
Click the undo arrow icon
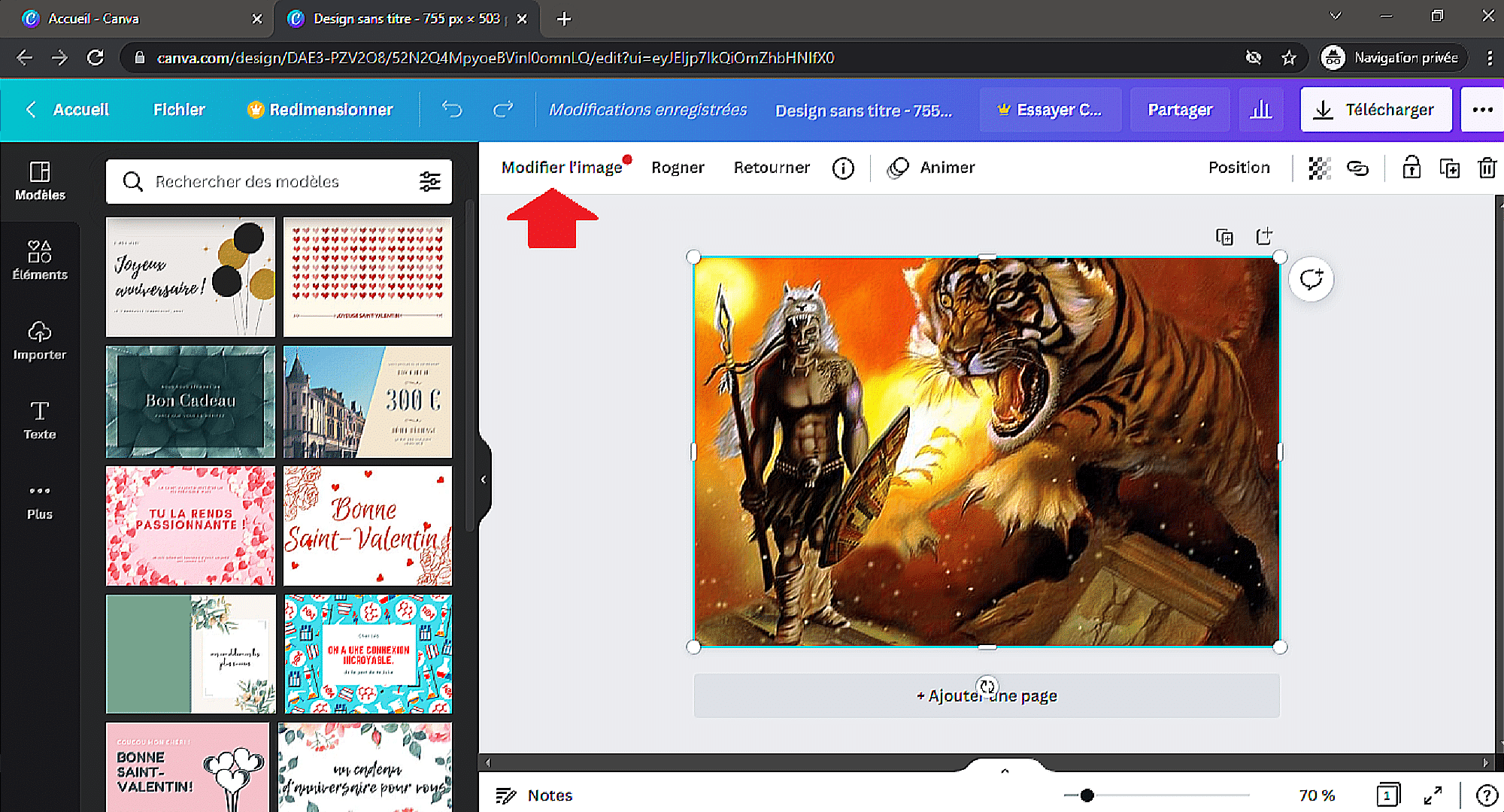point(452,110)
